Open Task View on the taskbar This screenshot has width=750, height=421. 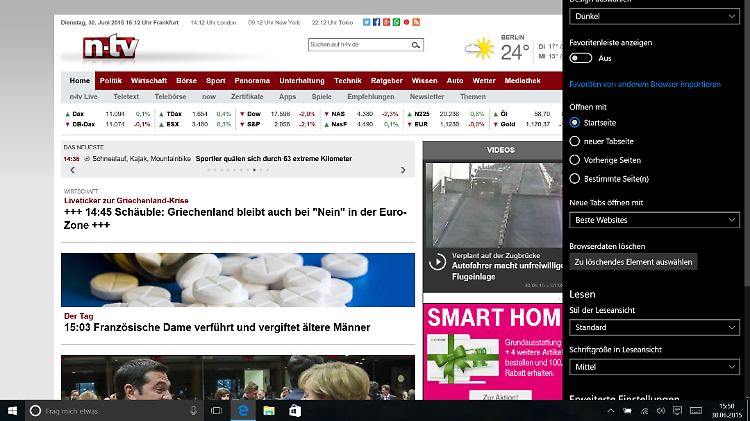pyautogui.click(x=216, y=410)
